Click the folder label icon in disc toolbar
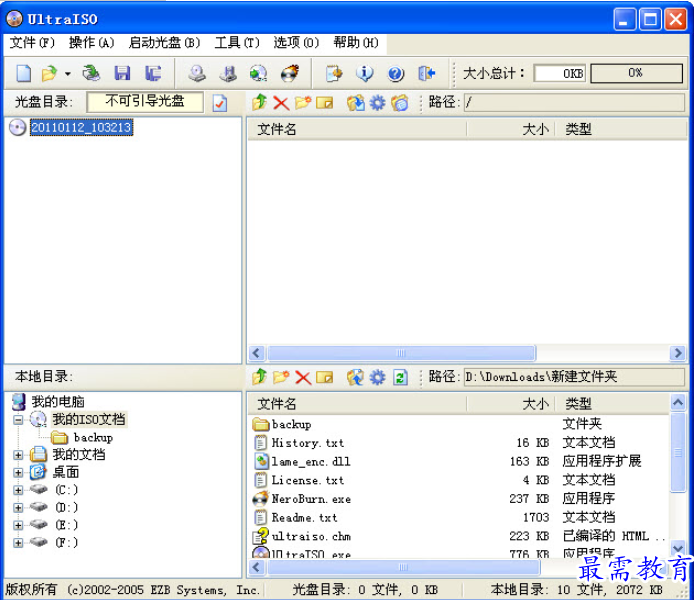The height and width of the screenshot is (600, 700). [x=400, y=103]
